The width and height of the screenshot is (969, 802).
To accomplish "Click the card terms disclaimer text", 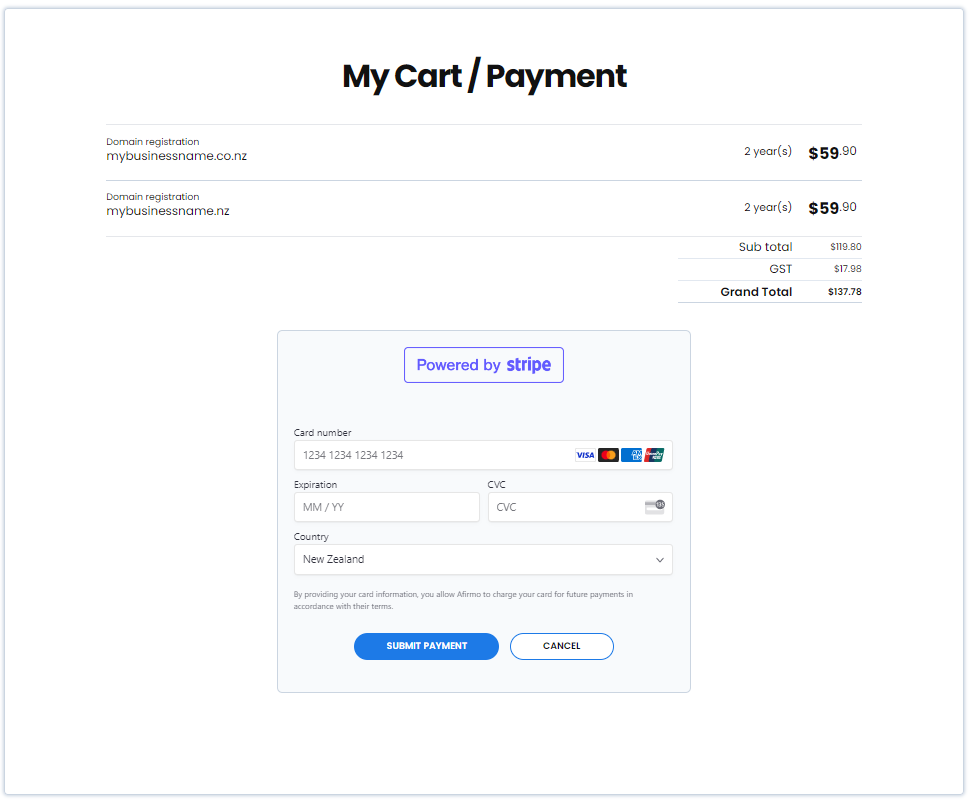I will (x=463, y=601).
